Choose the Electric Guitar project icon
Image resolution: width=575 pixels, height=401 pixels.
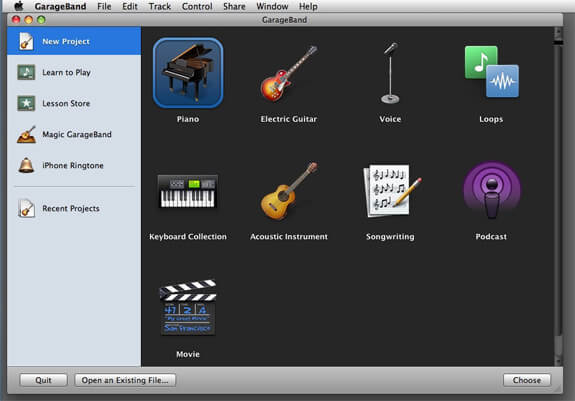[x=289, y=73]
